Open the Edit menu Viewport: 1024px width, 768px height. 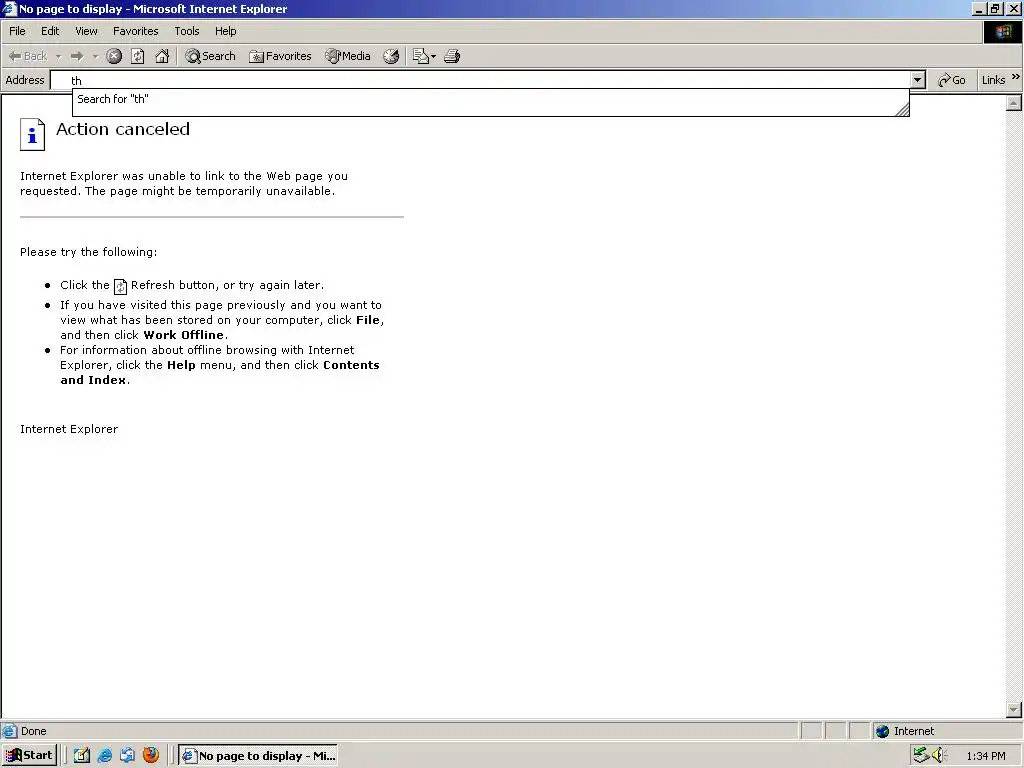50,31
